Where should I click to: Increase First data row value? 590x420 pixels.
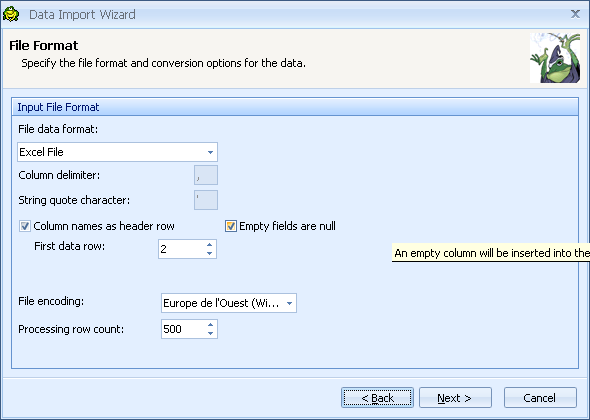210,245
